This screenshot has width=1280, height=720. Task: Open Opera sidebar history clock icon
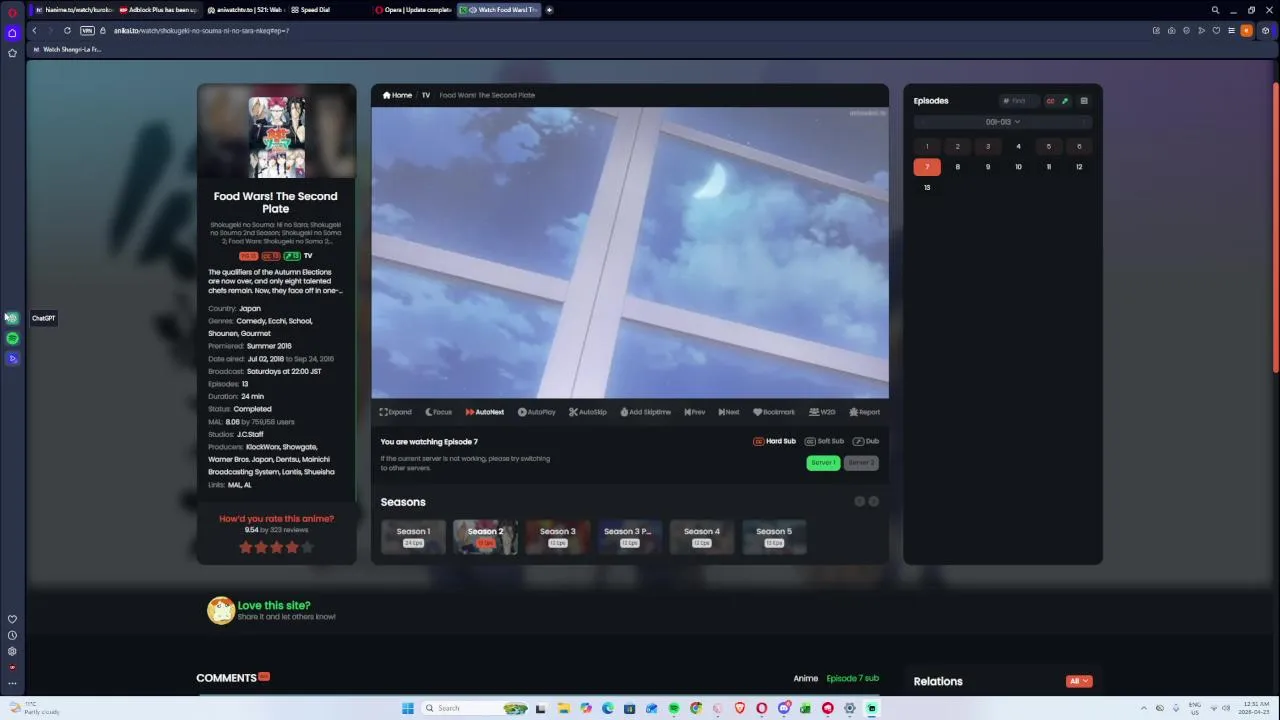point(12,635)
